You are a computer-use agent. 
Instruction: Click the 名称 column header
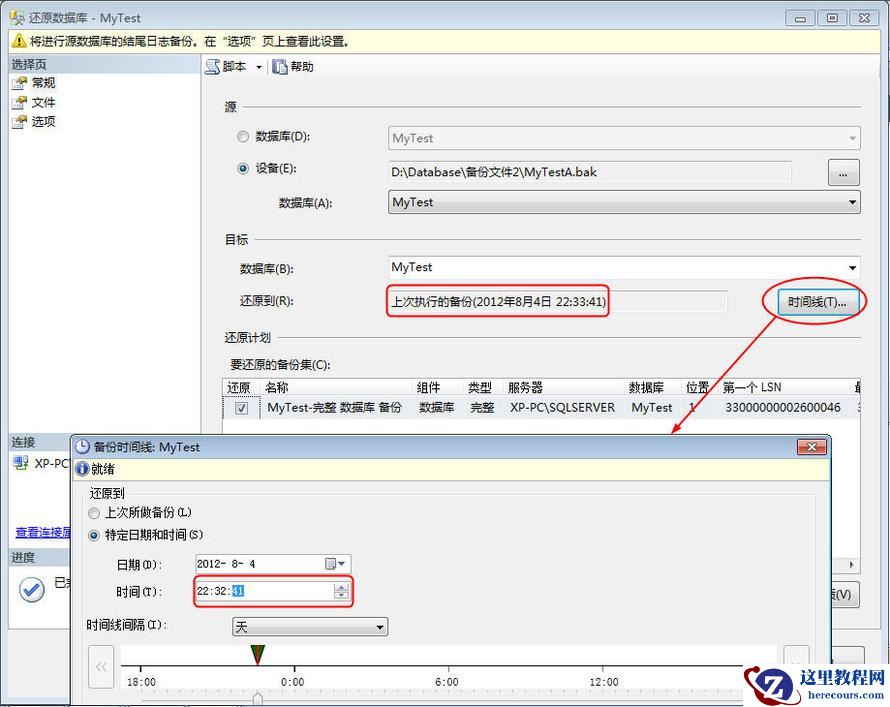pyautogui.click(x=277, y=388)
